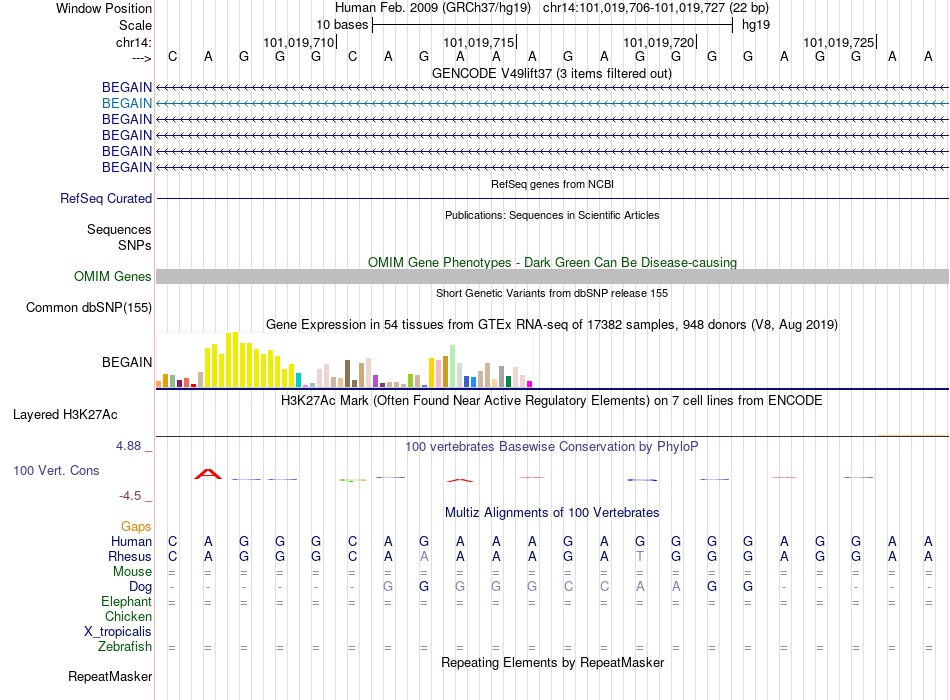Click the hg19 label beside scale bar
950x700 pixels.
[756, 25]
